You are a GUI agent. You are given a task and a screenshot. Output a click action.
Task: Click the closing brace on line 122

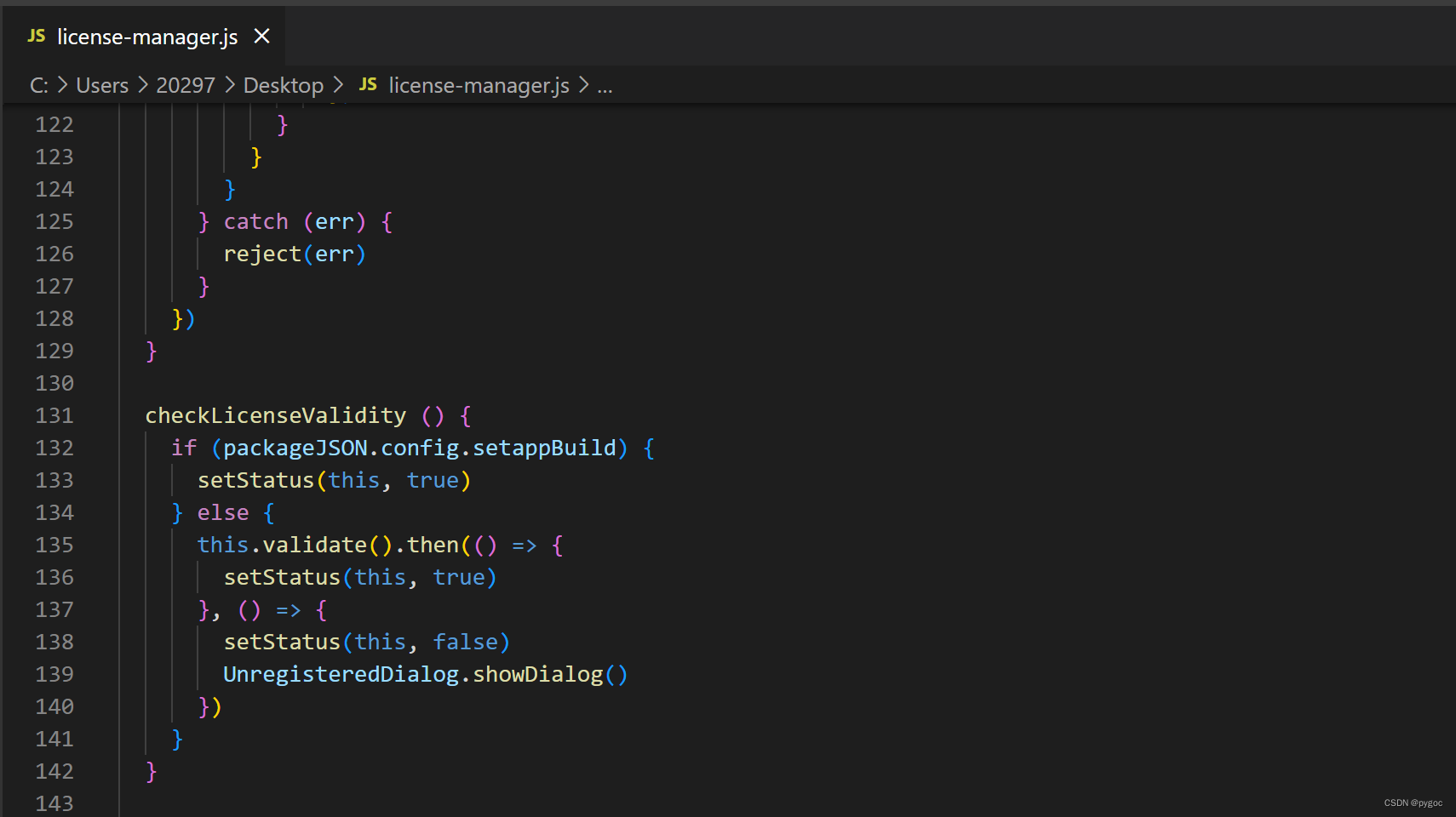[283, 124]
